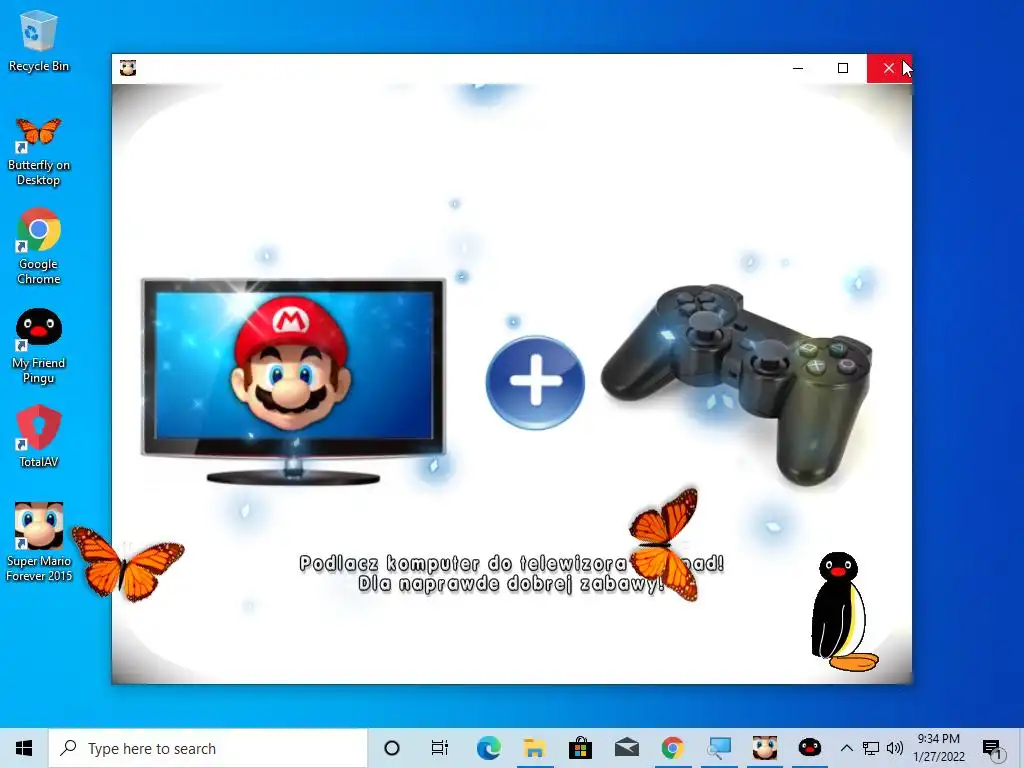Switch to Google Chrome on the taskbar

(x=672, y=748)
